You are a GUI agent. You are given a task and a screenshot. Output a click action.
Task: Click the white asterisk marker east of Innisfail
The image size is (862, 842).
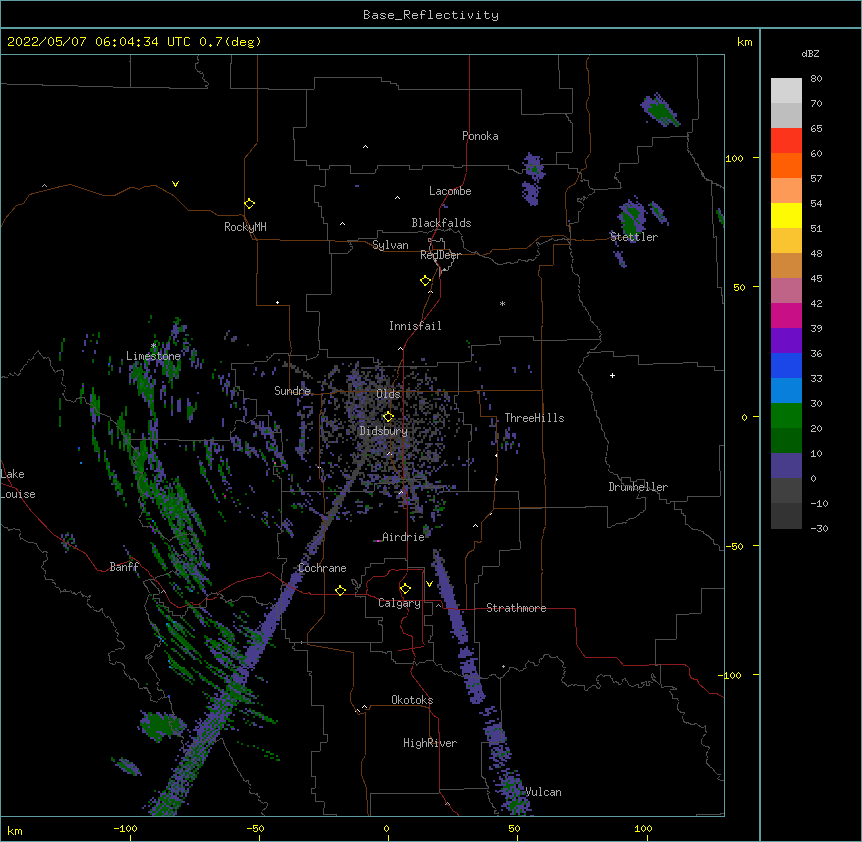coord(502,303)
